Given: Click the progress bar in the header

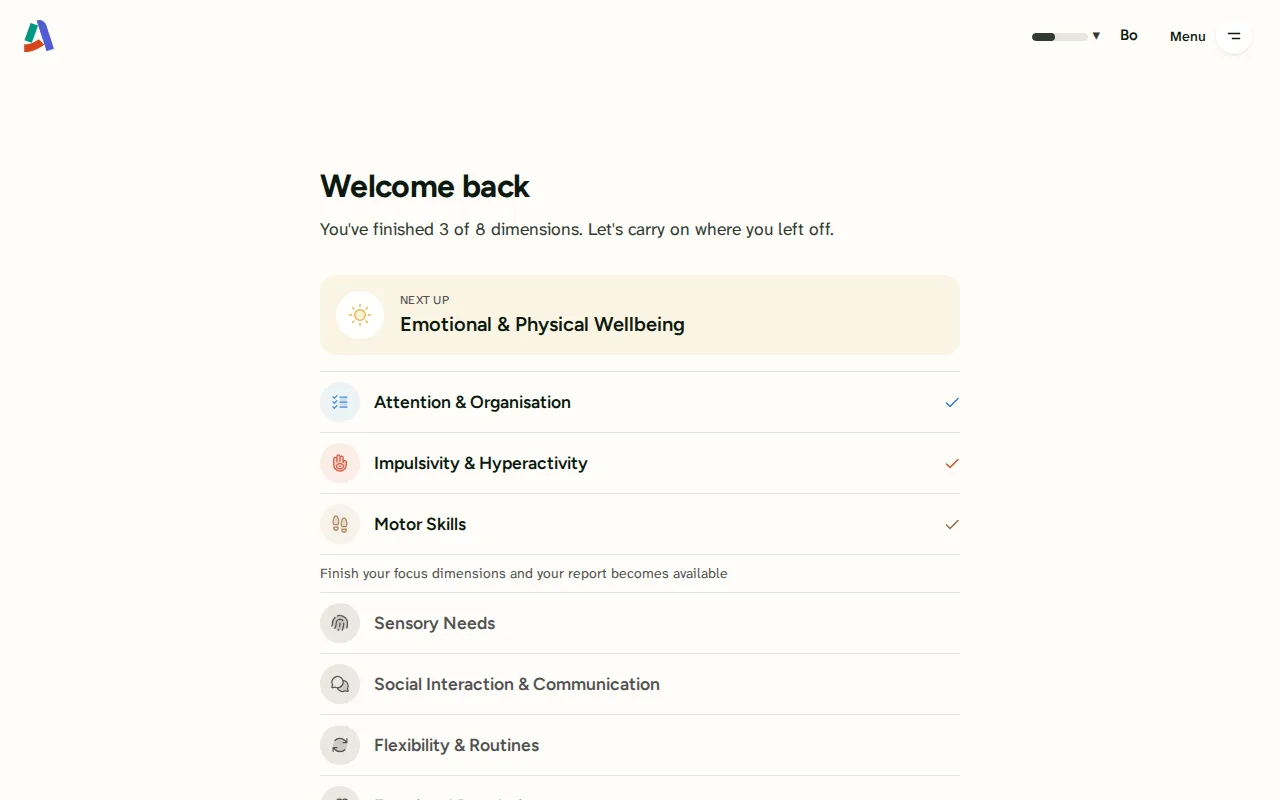Looking at the screenshot, I should click(x=1060, y=37).
